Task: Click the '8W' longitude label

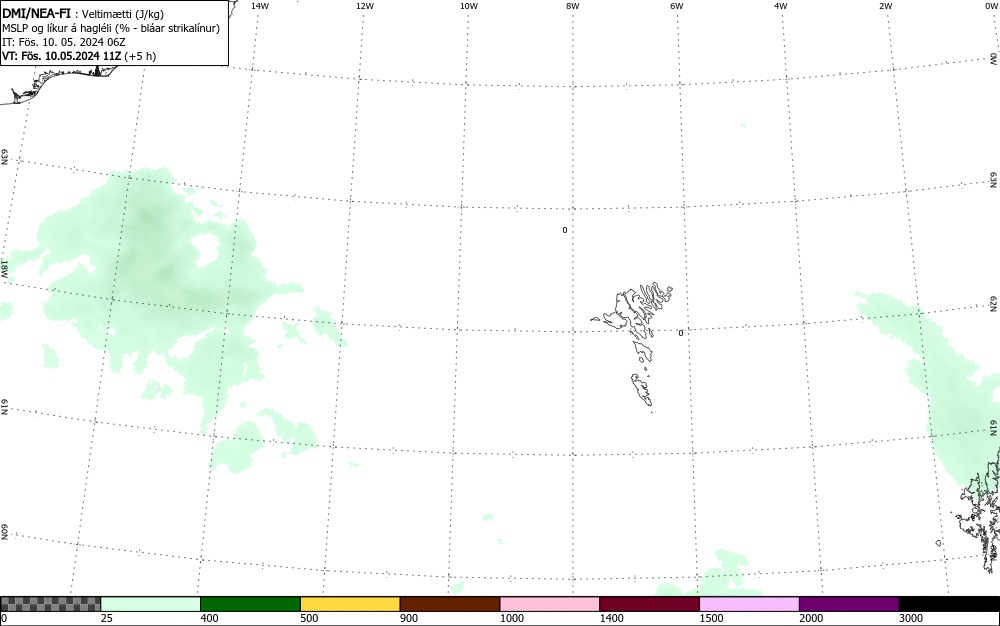Action: (573, 6)
